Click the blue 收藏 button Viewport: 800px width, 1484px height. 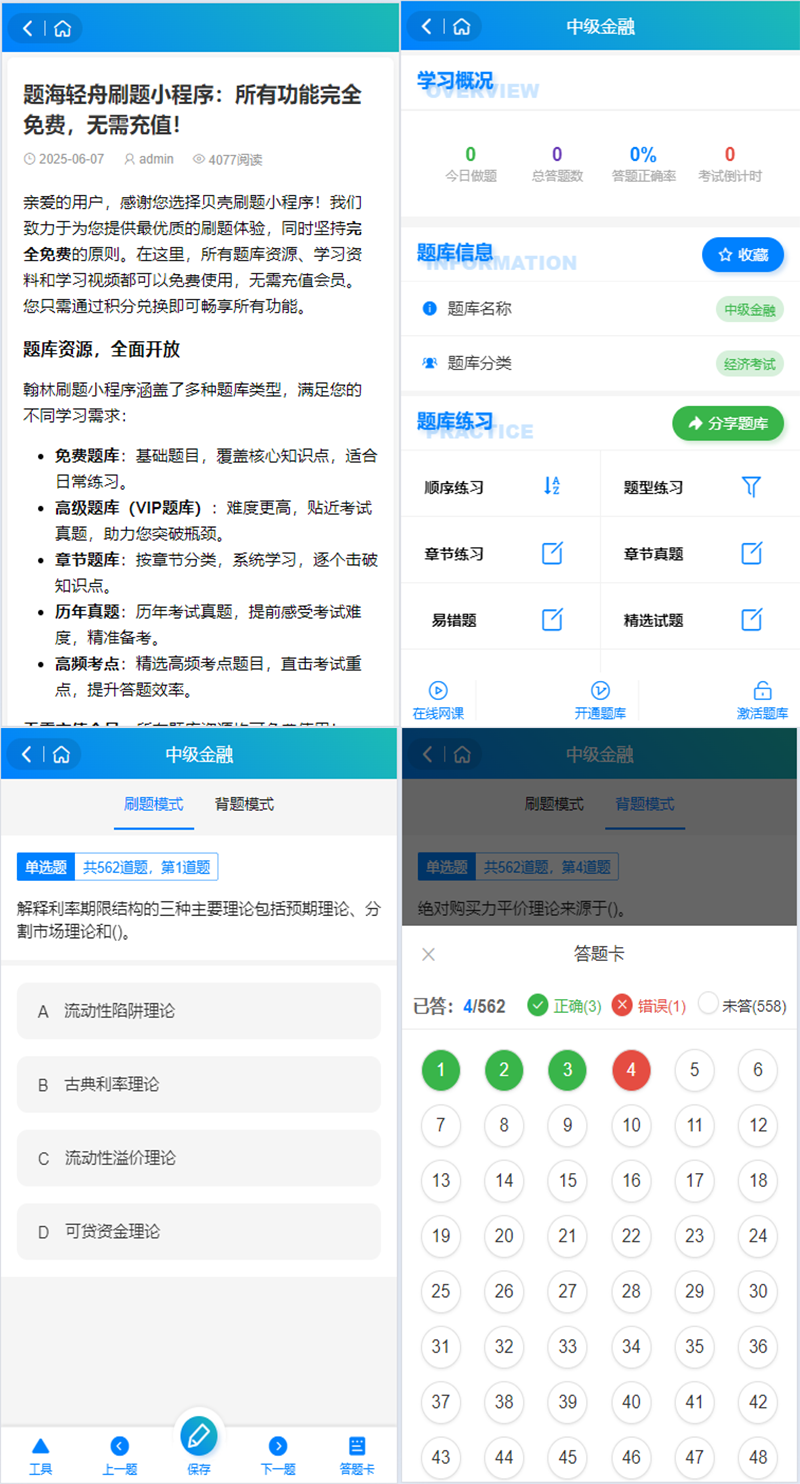coord(742,255)
